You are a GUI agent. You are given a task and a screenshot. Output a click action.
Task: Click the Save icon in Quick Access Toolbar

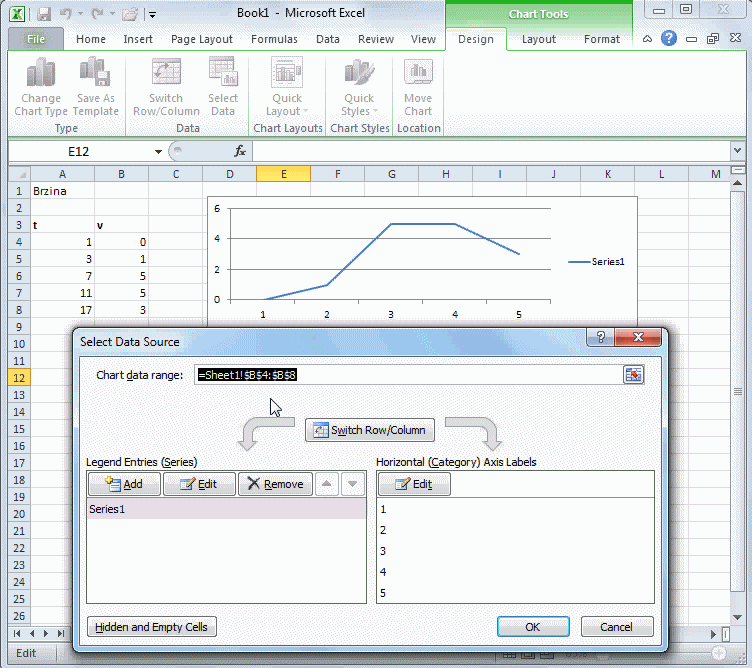44,14
